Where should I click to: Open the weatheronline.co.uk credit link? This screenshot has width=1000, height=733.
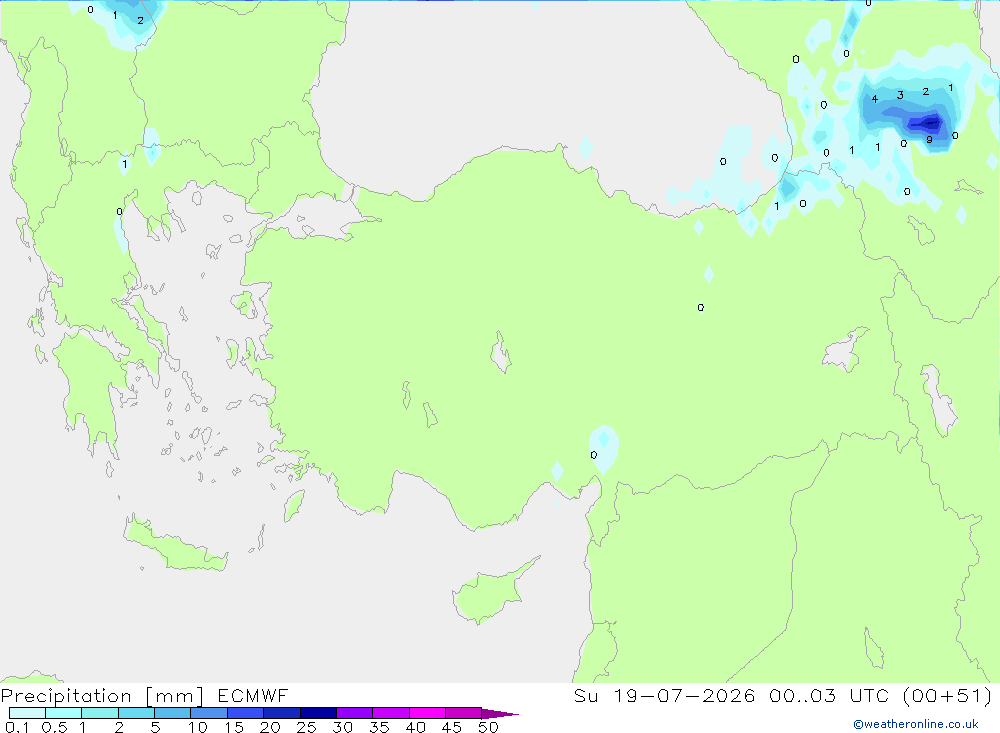point(916,724)
